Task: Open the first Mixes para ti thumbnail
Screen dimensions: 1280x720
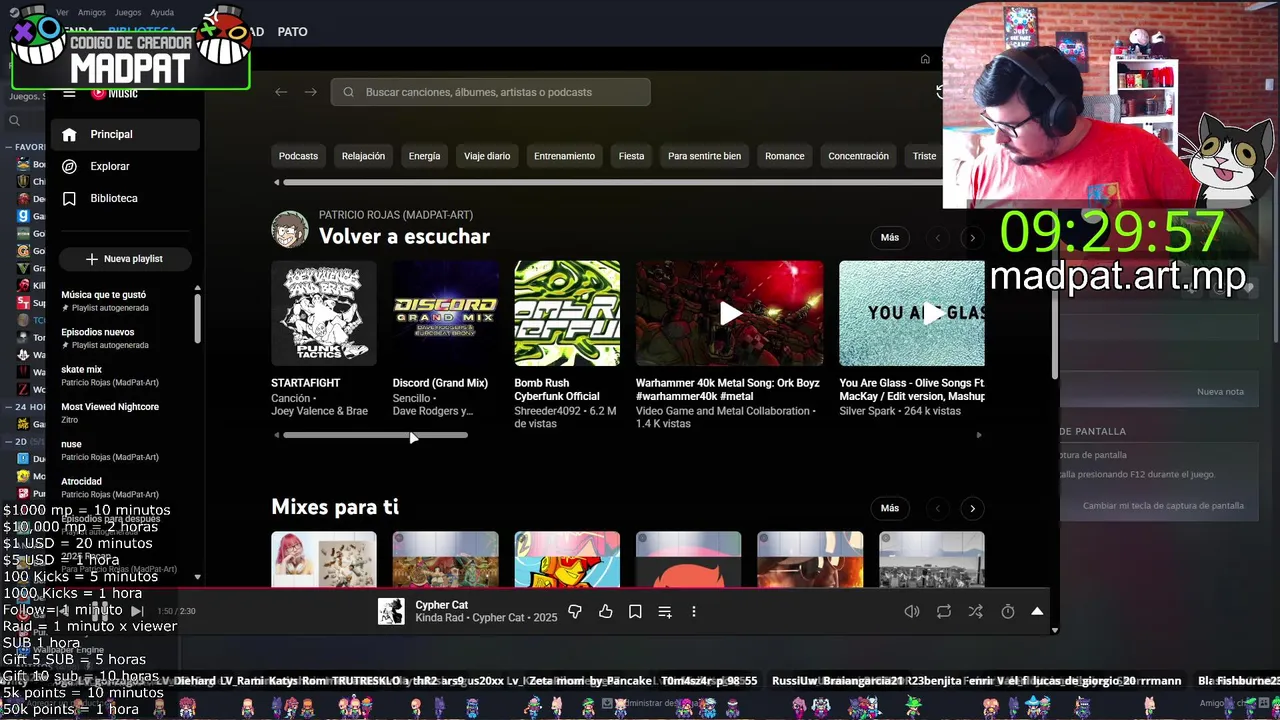Action: (324, 559)
